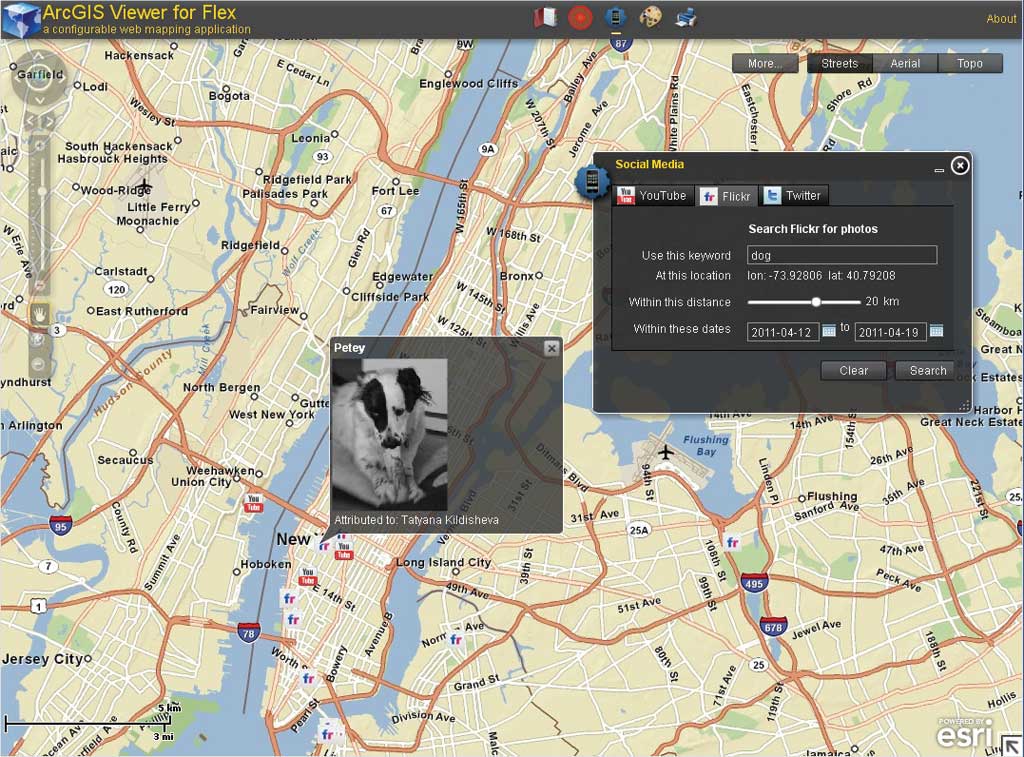Open calendar for the end date
The height and width of the screenshot is (757, 1024).
[936, 330]
